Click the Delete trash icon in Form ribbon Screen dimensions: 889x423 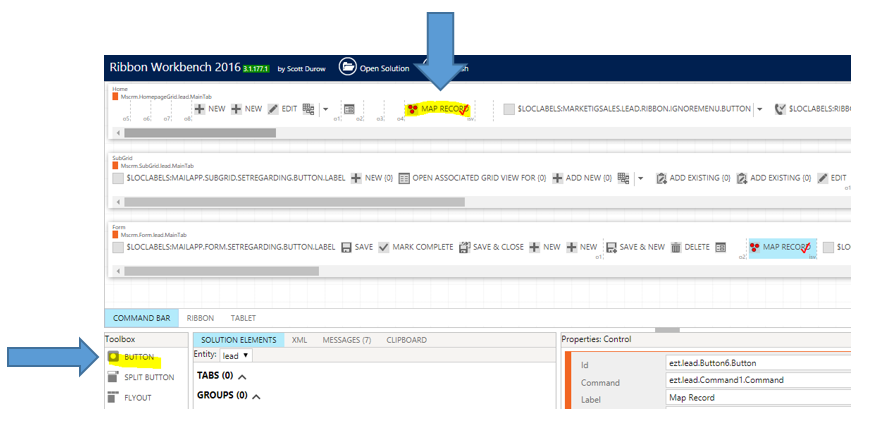click(676, 247)
